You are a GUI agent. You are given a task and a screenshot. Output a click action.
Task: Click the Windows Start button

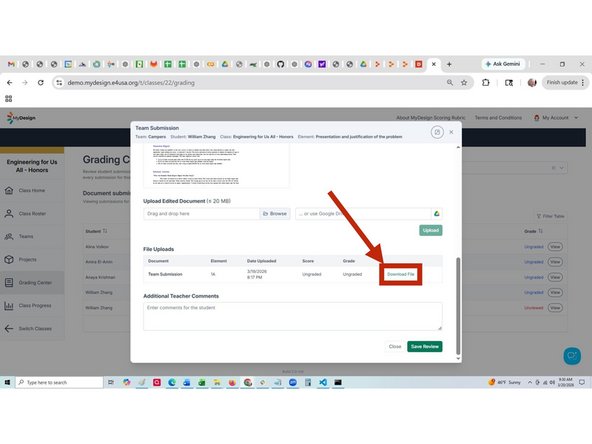coord(7,382)
